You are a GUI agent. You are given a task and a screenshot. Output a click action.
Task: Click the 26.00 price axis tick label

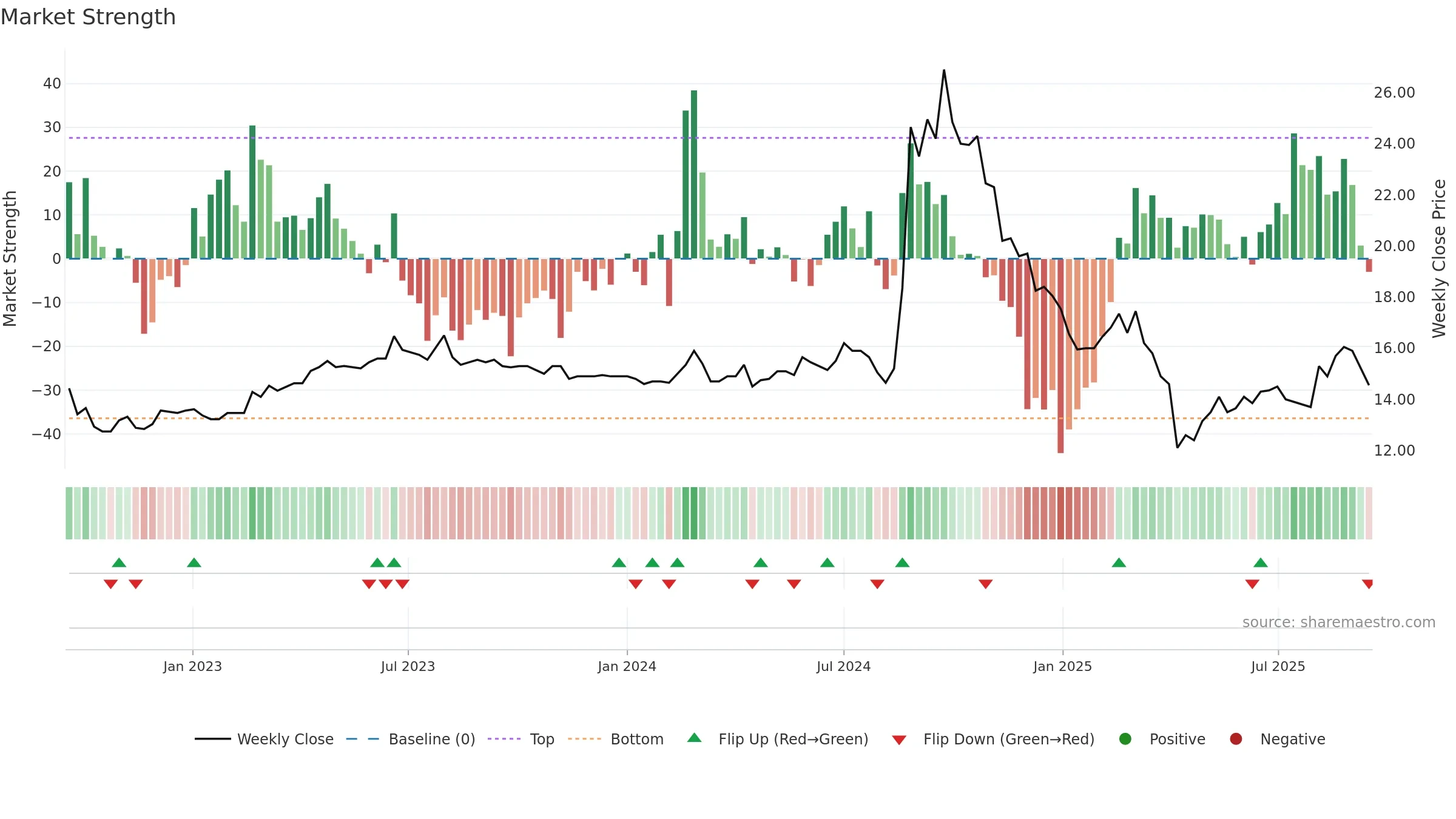pyautogui.click(x=1394, y=93)
